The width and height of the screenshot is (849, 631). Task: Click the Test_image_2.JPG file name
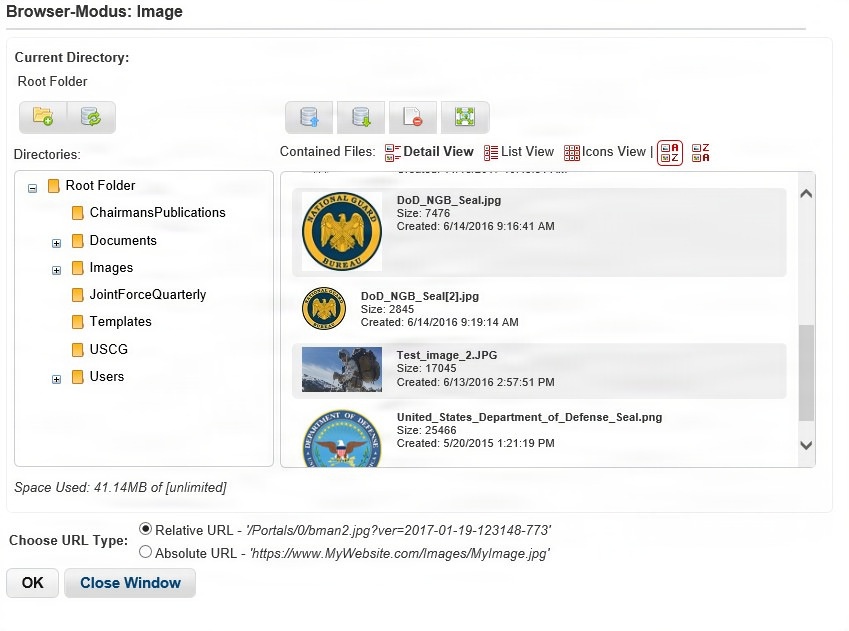click(x=447, y=355)
